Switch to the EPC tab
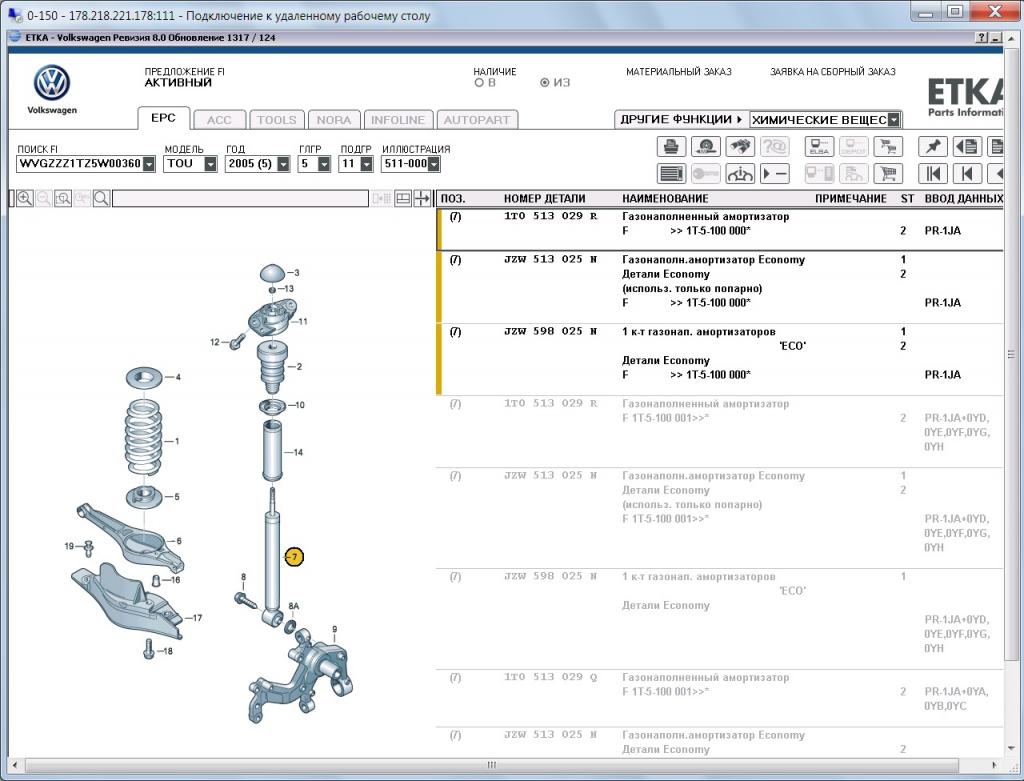1024x781 pixels. coord(163,118)
